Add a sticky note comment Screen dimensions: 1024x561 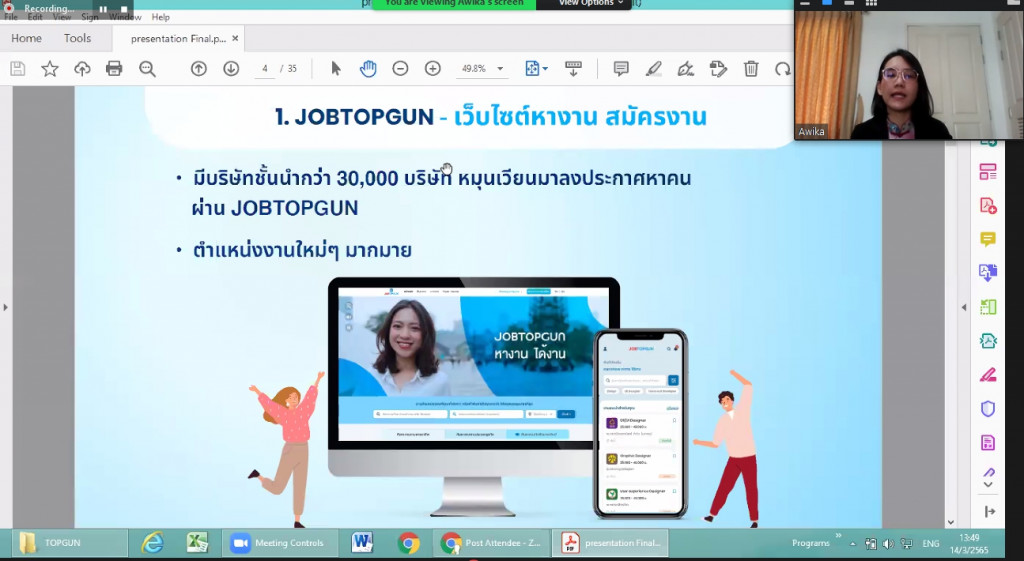click(621, 68)
